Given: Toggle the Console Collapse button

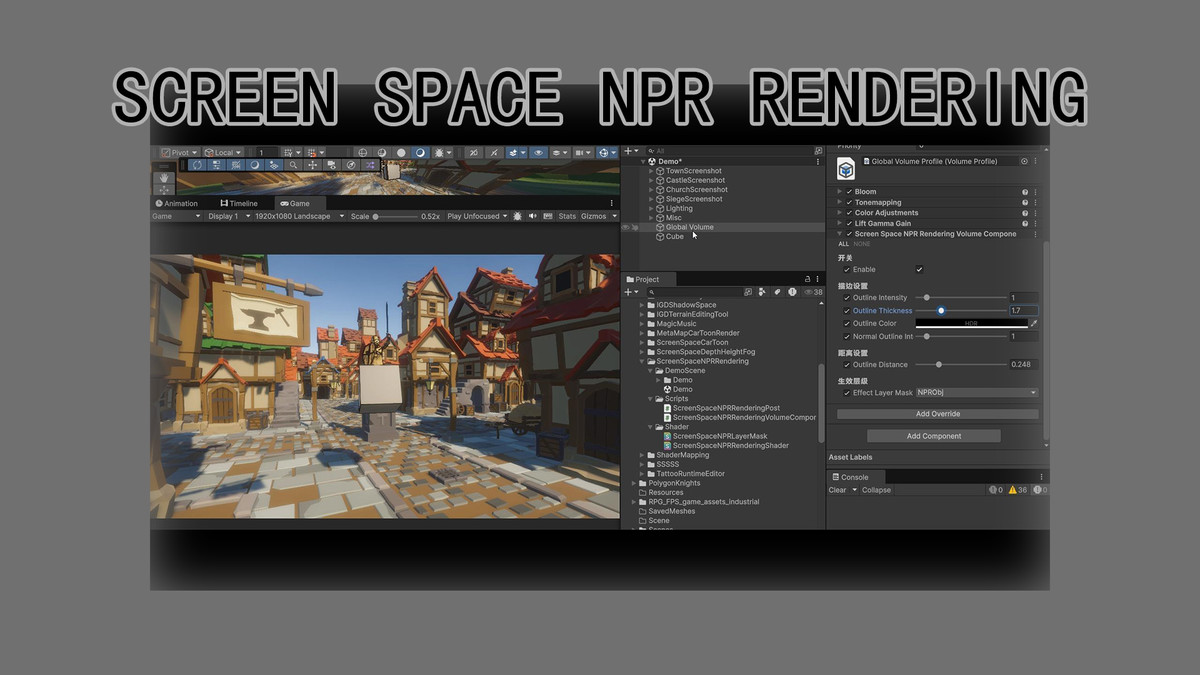Looking at the screenshot, I should [876, 490].
